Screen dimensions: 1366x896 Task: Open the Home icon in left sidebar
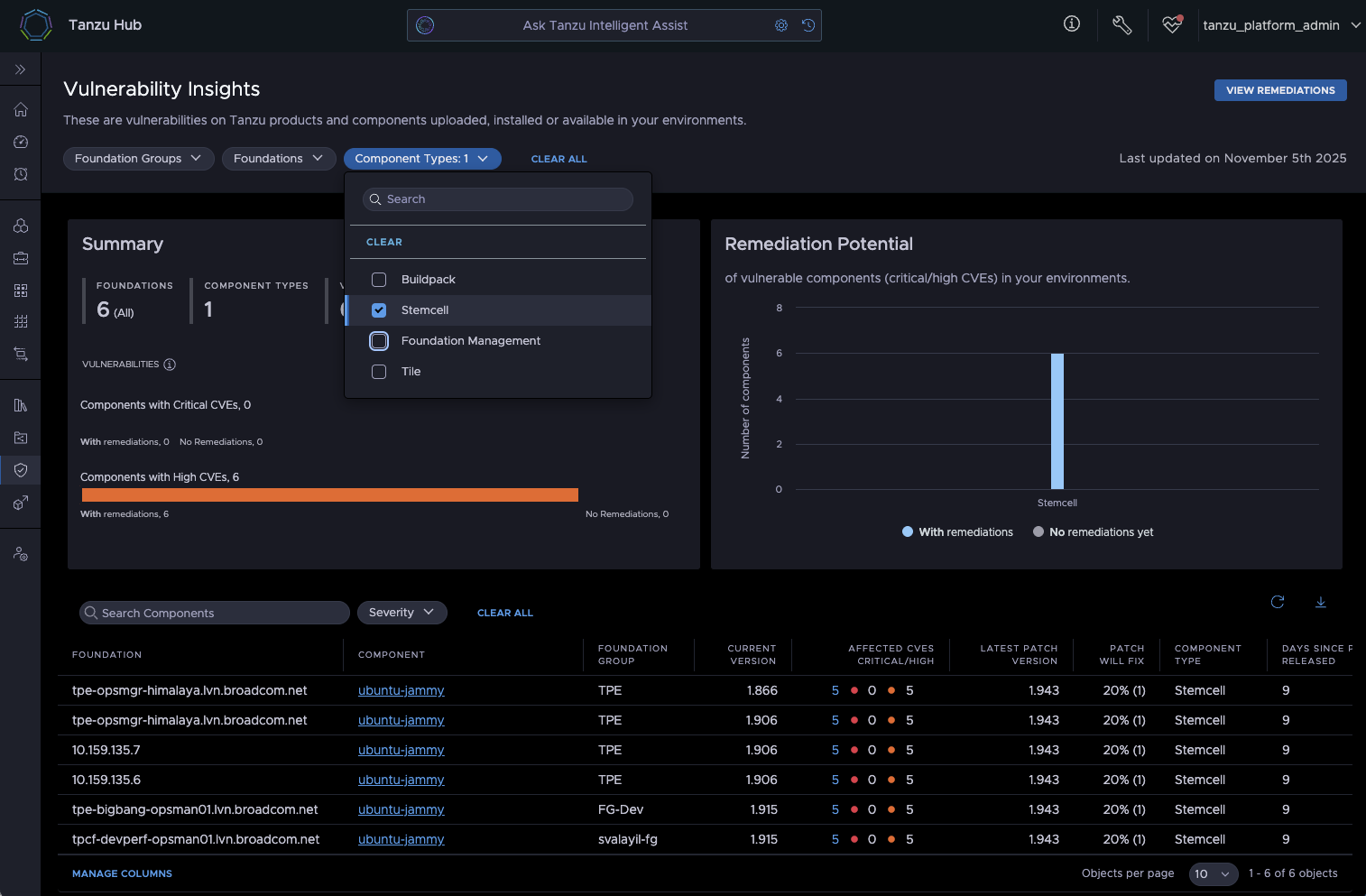pyautogui.click(x=20, y=109)
